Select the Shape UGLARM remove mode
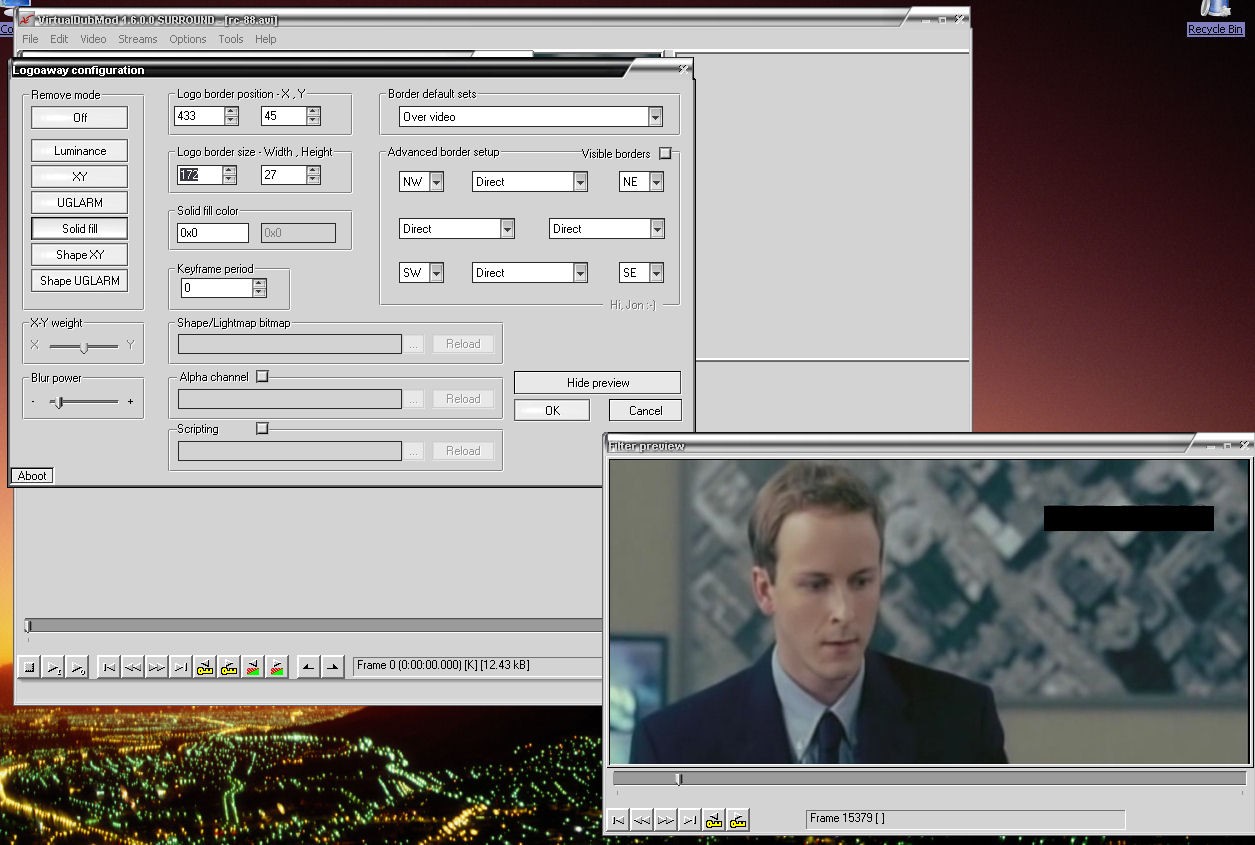 pyautogui.click(x=80, y=281)
